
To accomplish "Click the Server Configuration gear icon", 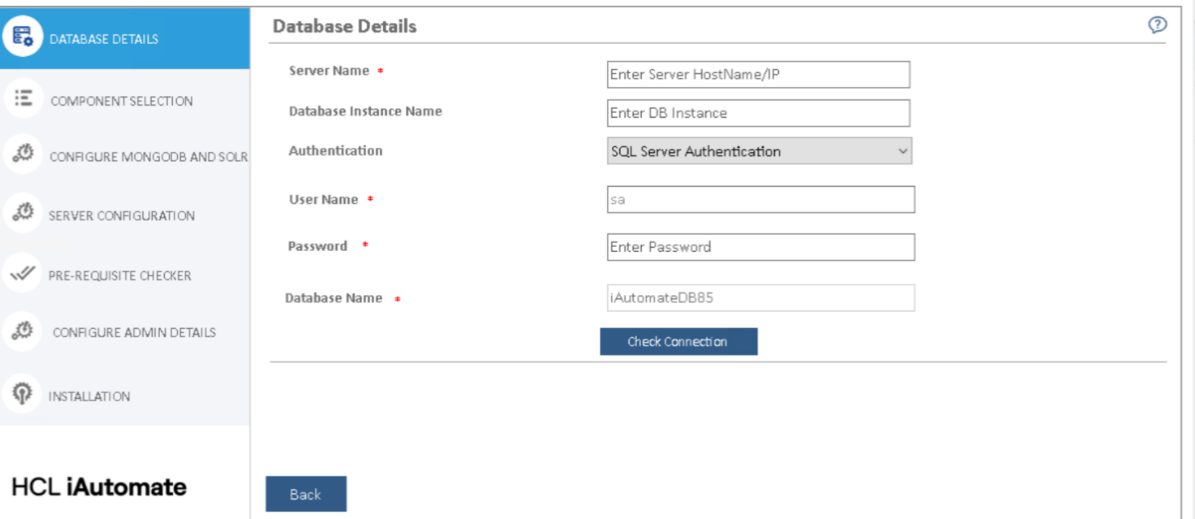I will 23,212.
